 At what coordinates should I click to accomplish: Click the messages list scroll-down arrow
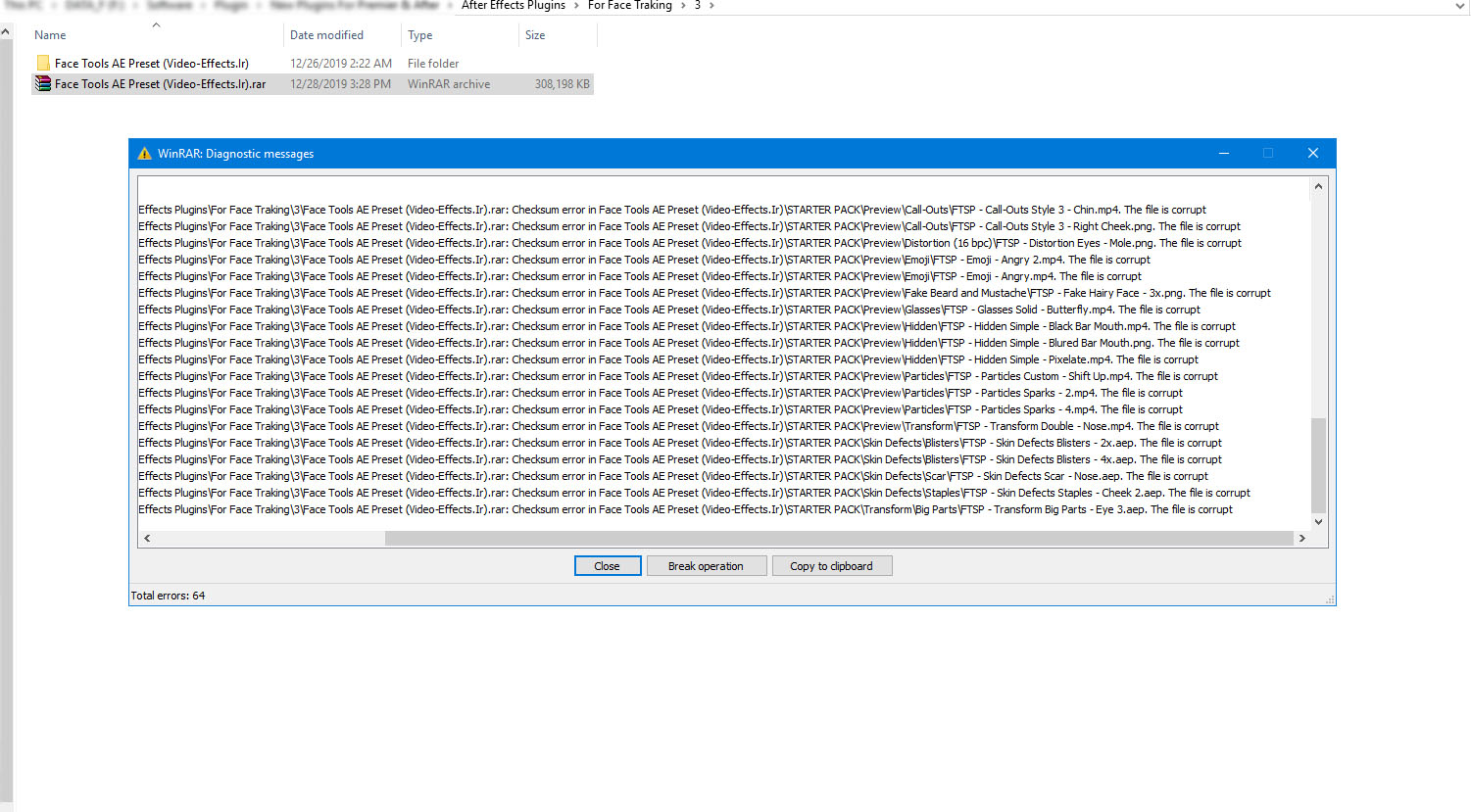tap(1318, 522)
